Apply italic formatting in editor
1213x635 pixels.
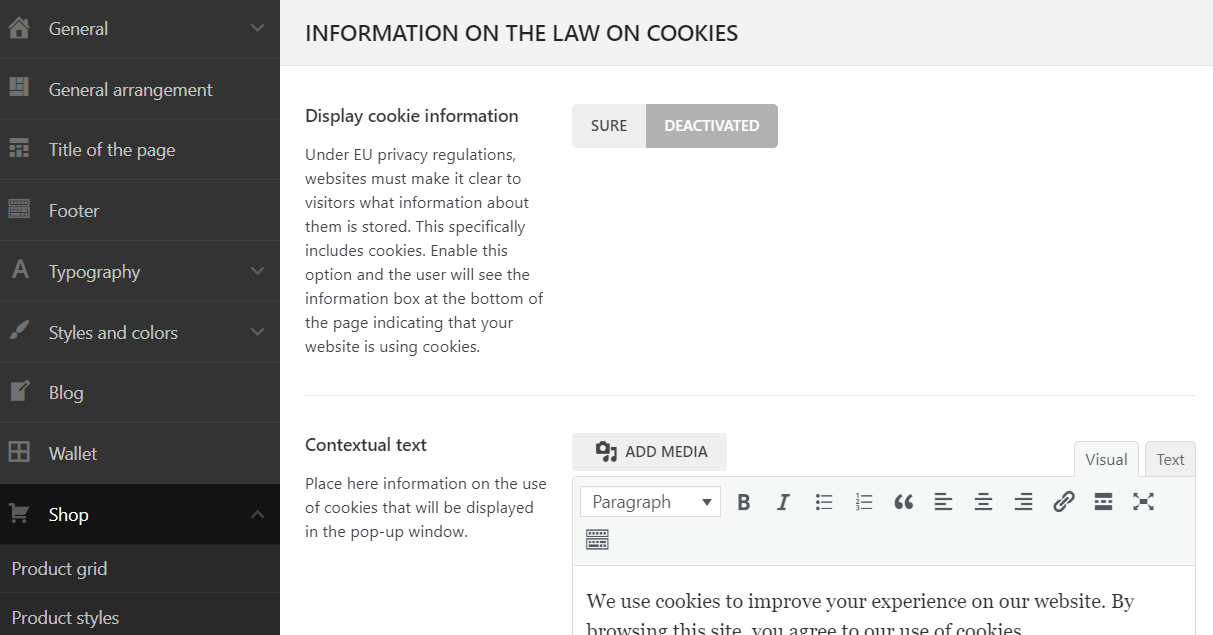(783, 502)
